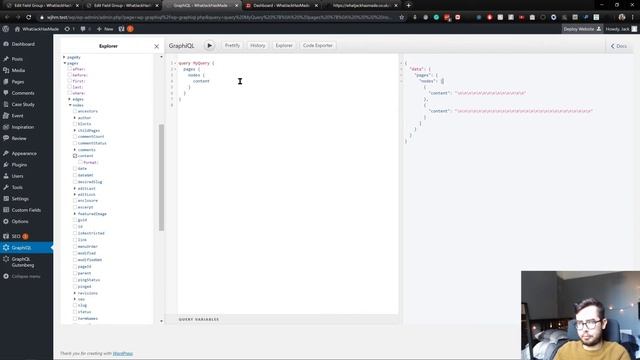This screenshot has height=360, width=640.
Task: Click the Users icon in sidebar
Action: click(6, 176)
